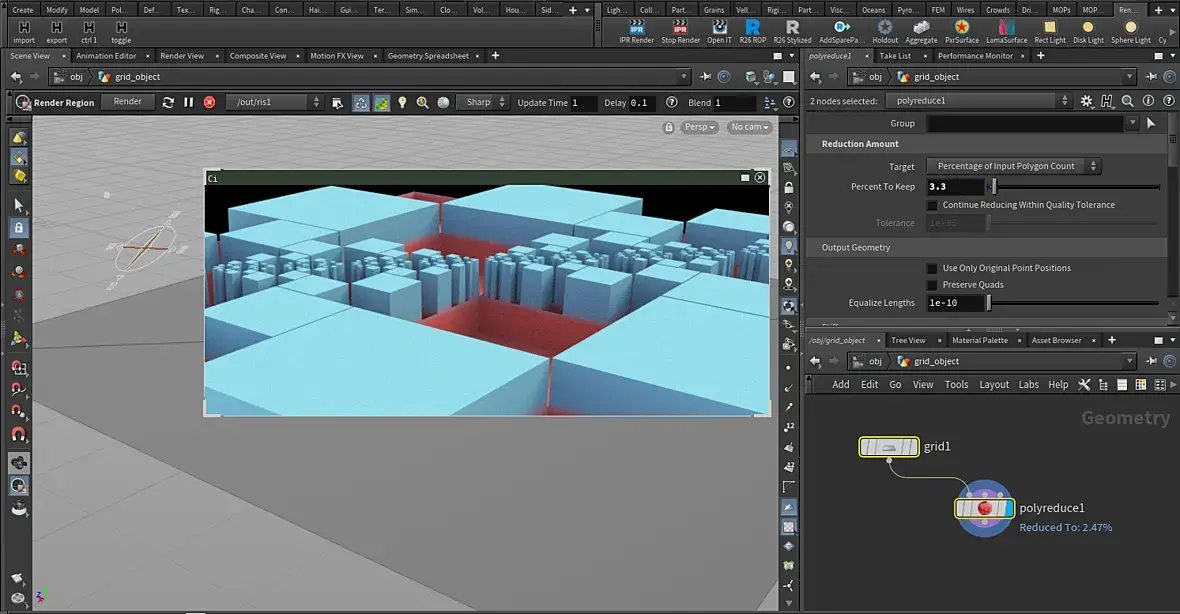This screenshot has width=1180, height=614.
Task: Switch to the Geometry Spreadsheet tab
Action: [427, 56]
